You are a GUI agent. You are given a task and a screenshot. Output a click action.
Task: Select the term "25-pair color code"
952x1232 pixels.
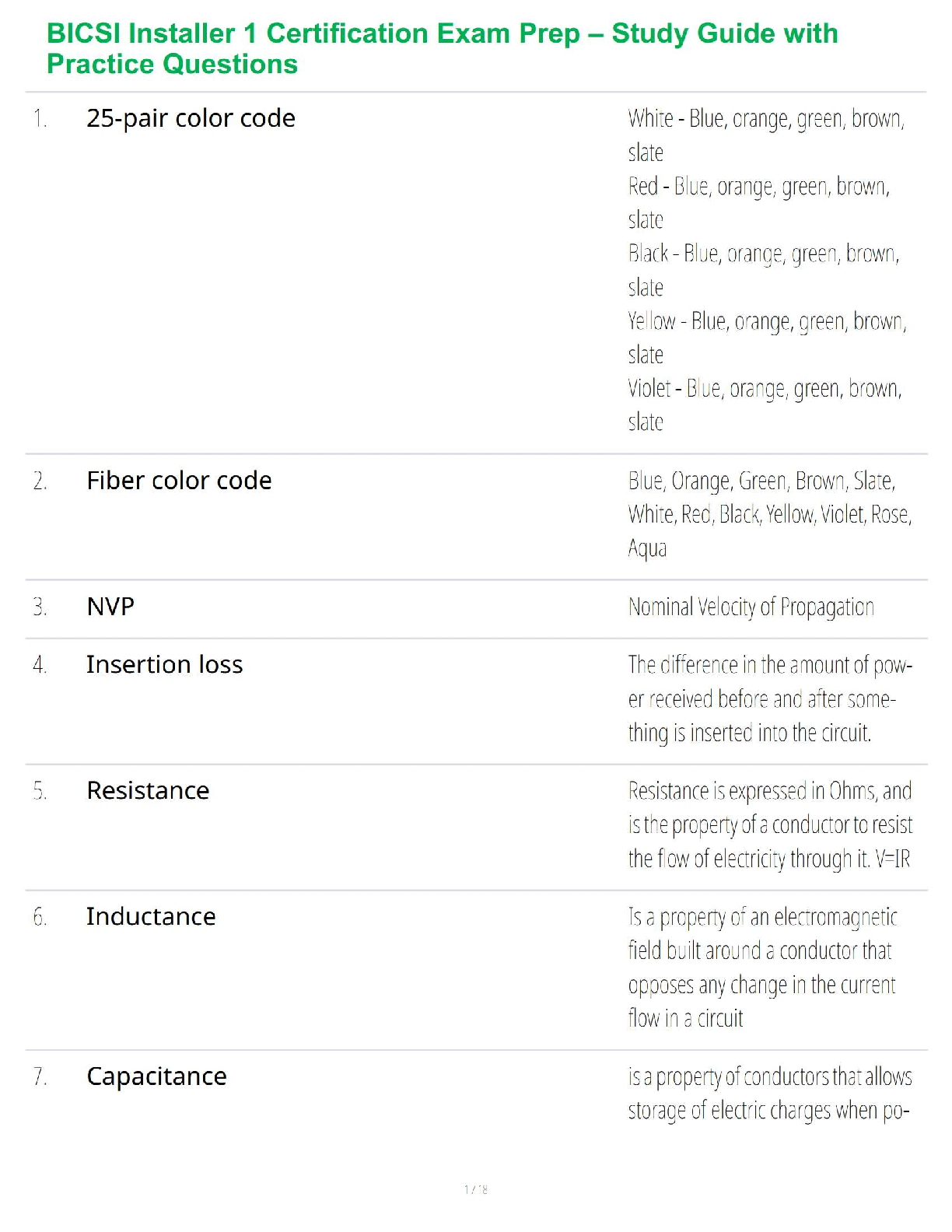pos(191,118)
